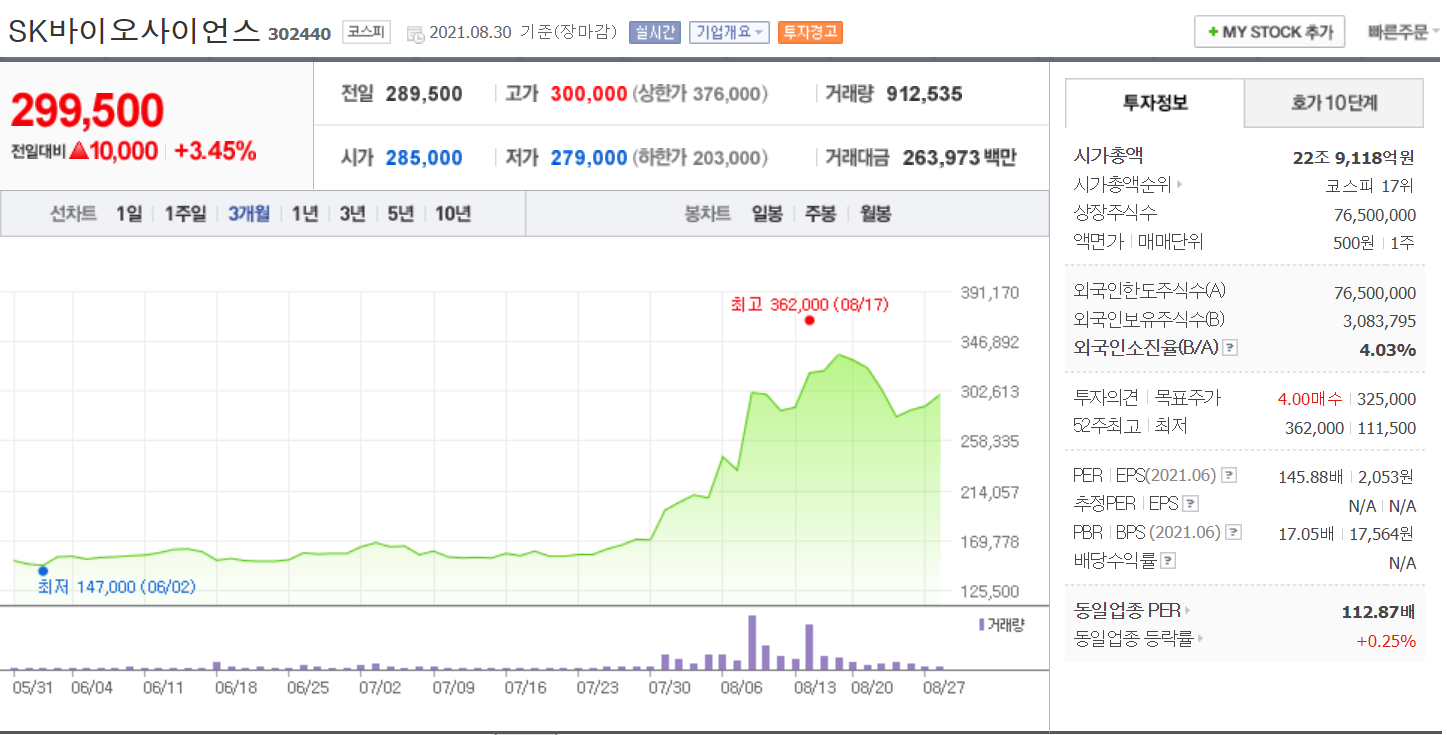Click the 저가 value 279,000

tap(588, 158)
